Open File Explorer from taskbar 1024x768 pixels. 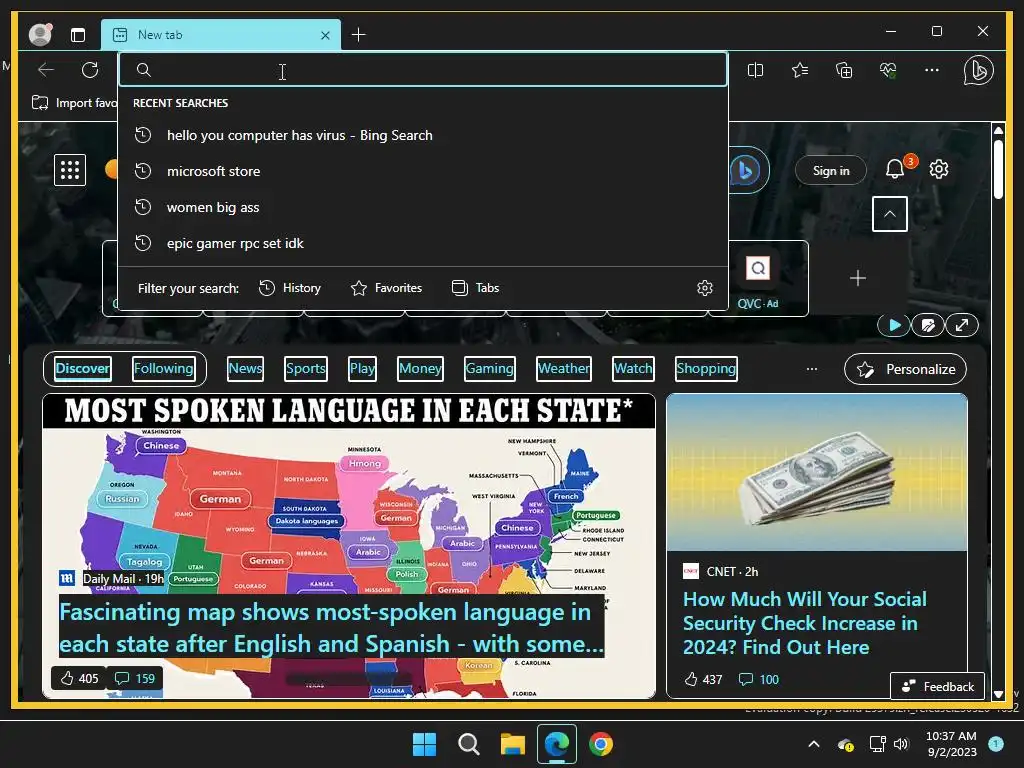tap(513, 744)
